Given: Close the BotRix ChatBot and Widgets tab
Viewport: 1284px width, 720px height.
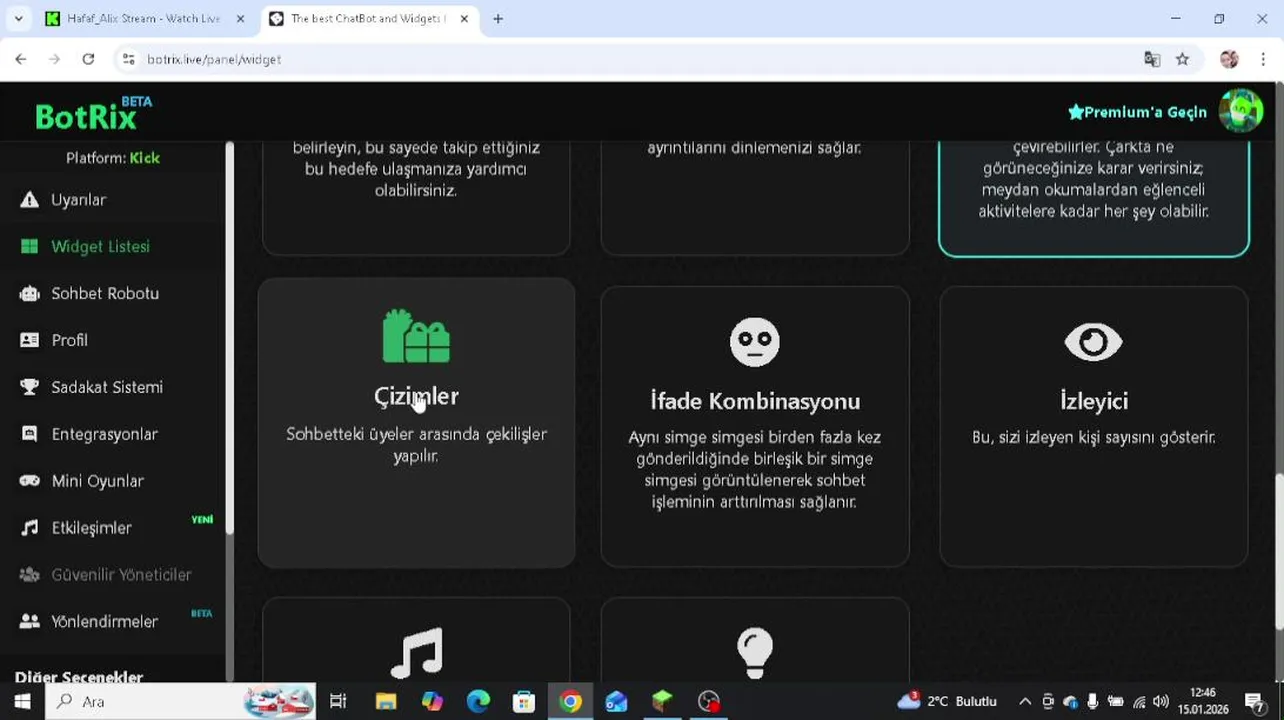Looking at the screenshot, I should [x=464, y=18].
